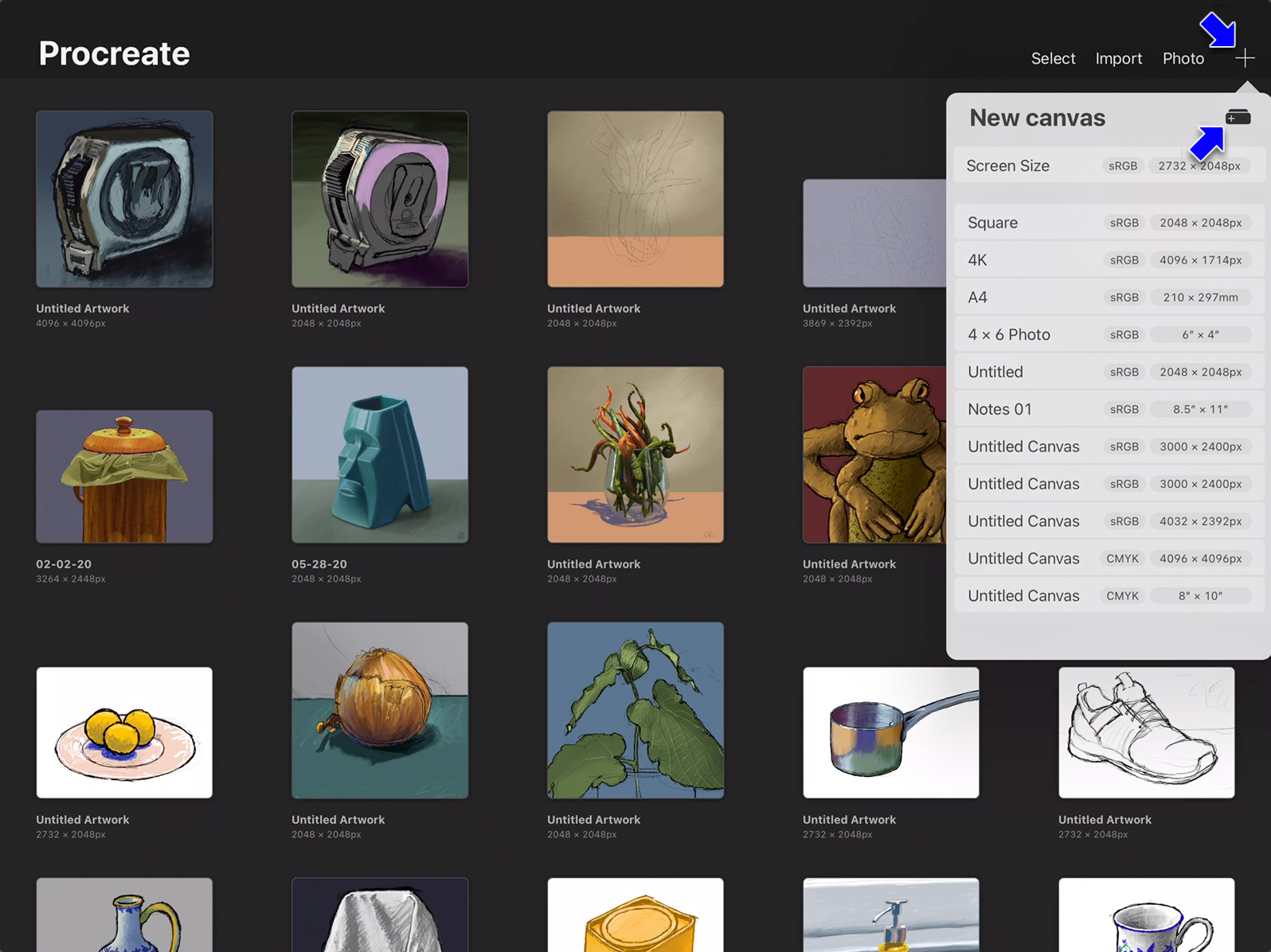Image resolution: width=1271 pixels, height=952 pixels.
Task: Open the custom canvas creation icon
Action: (1238, 118)
